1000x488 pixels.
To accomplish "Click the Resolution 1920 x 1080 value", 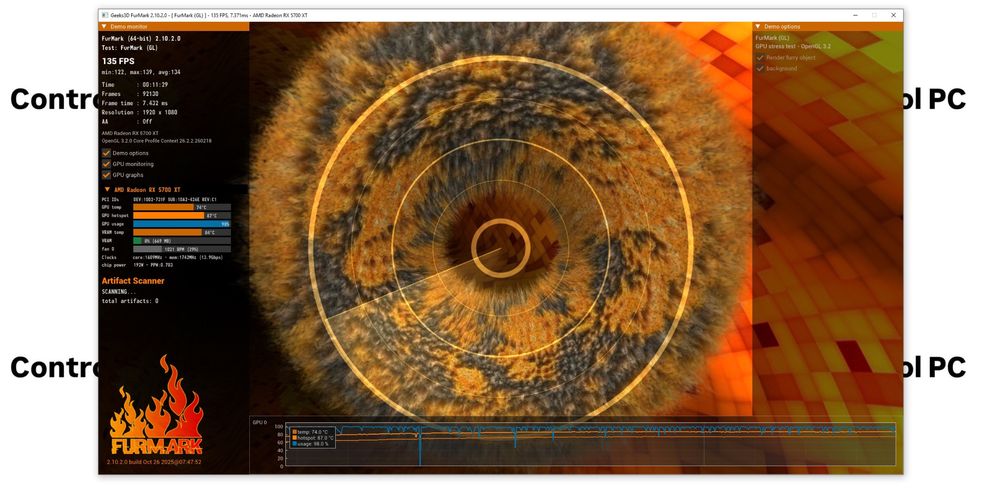I will 159,112.
